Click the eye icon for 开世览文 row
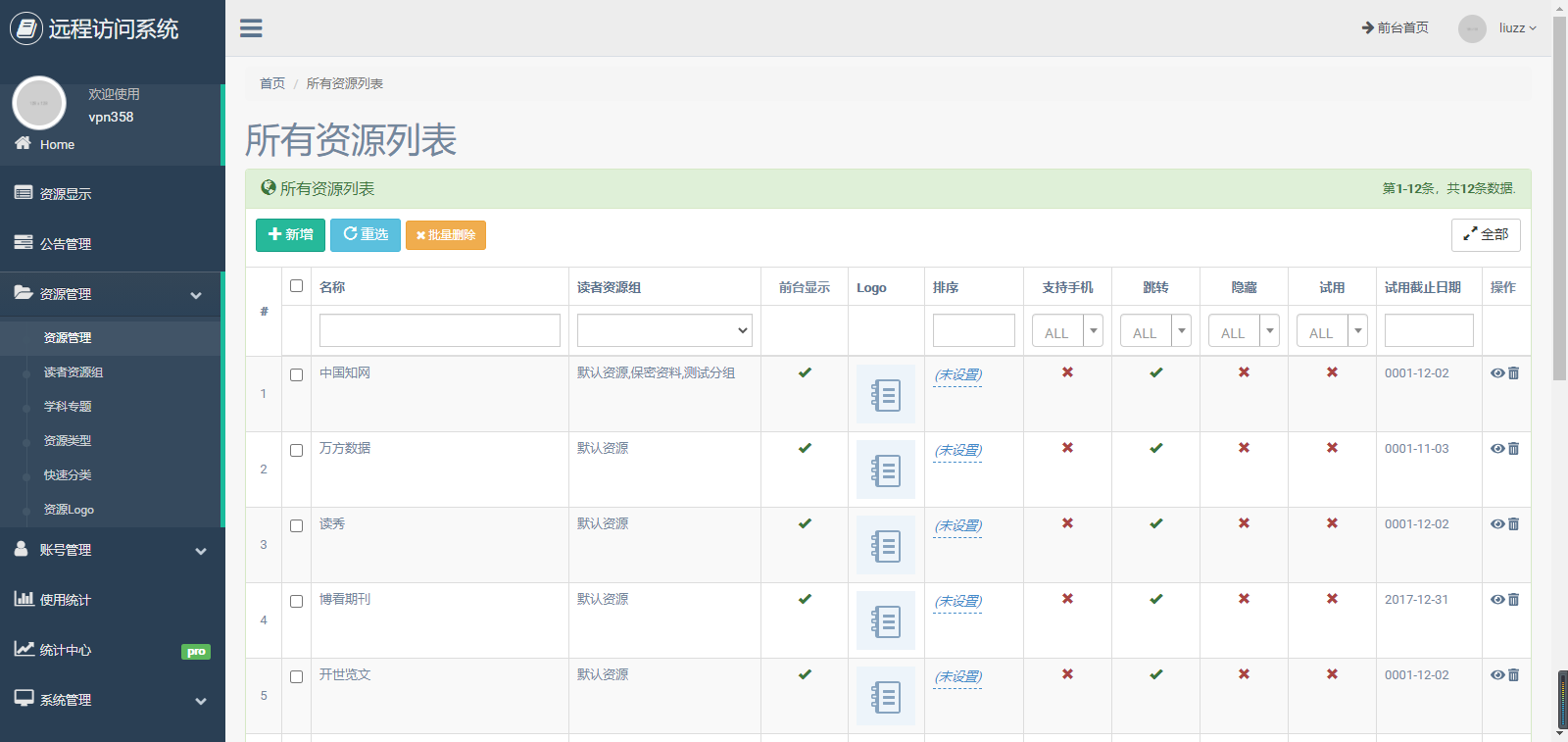The image size is (1568, 742). 1496,675
